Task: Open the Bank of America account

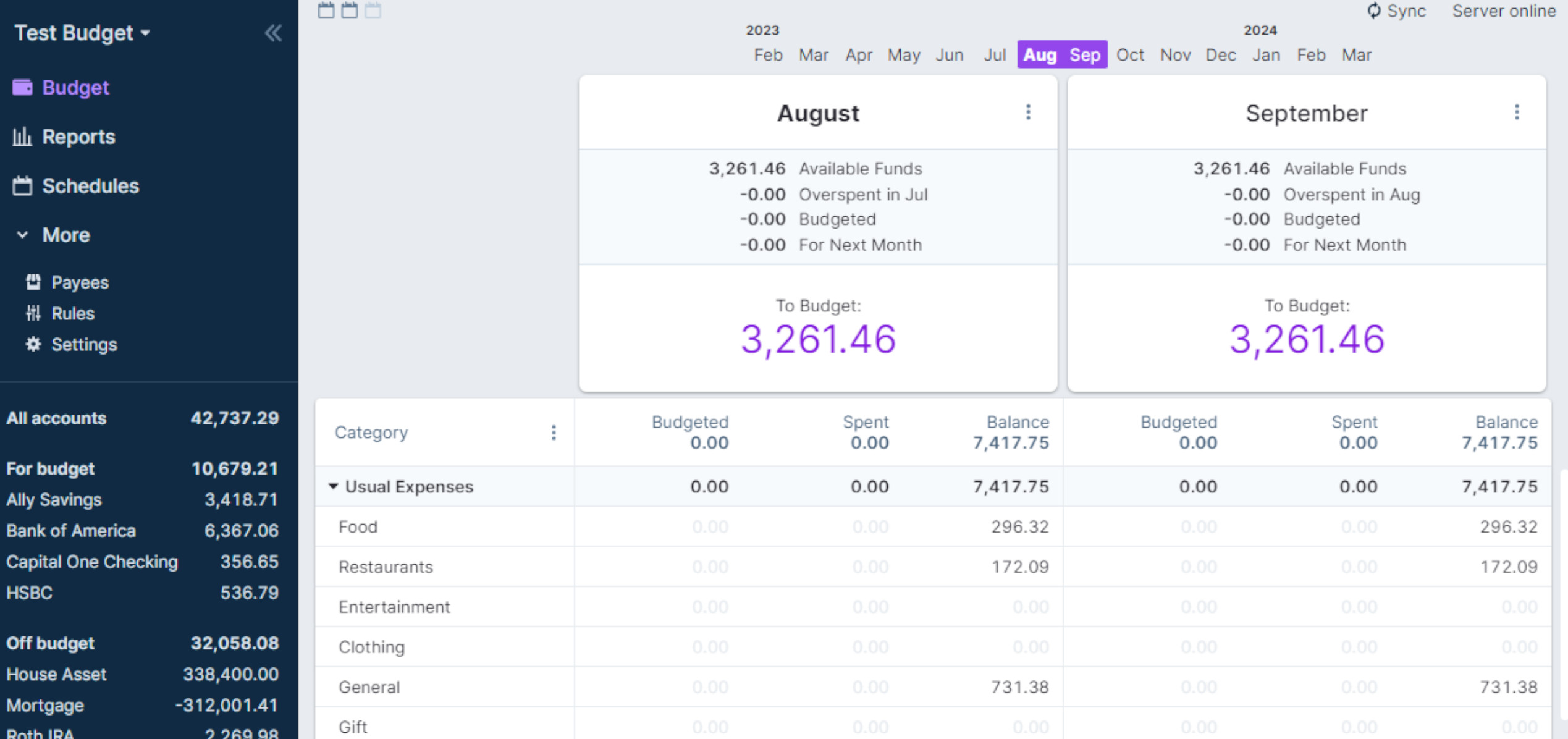Action: pyautogui.click(x=71, y=531)
